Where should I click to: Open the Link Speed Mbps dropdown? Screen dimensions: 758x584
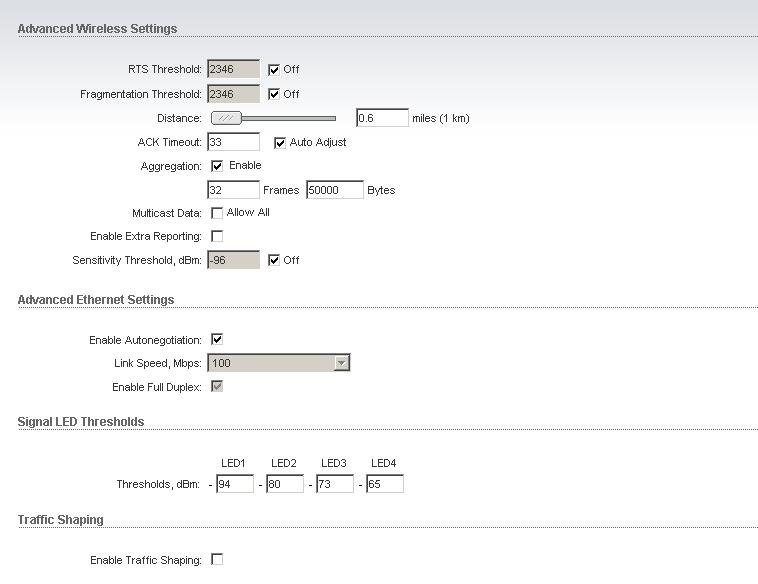pyautogui.click(x=341, y=363)
